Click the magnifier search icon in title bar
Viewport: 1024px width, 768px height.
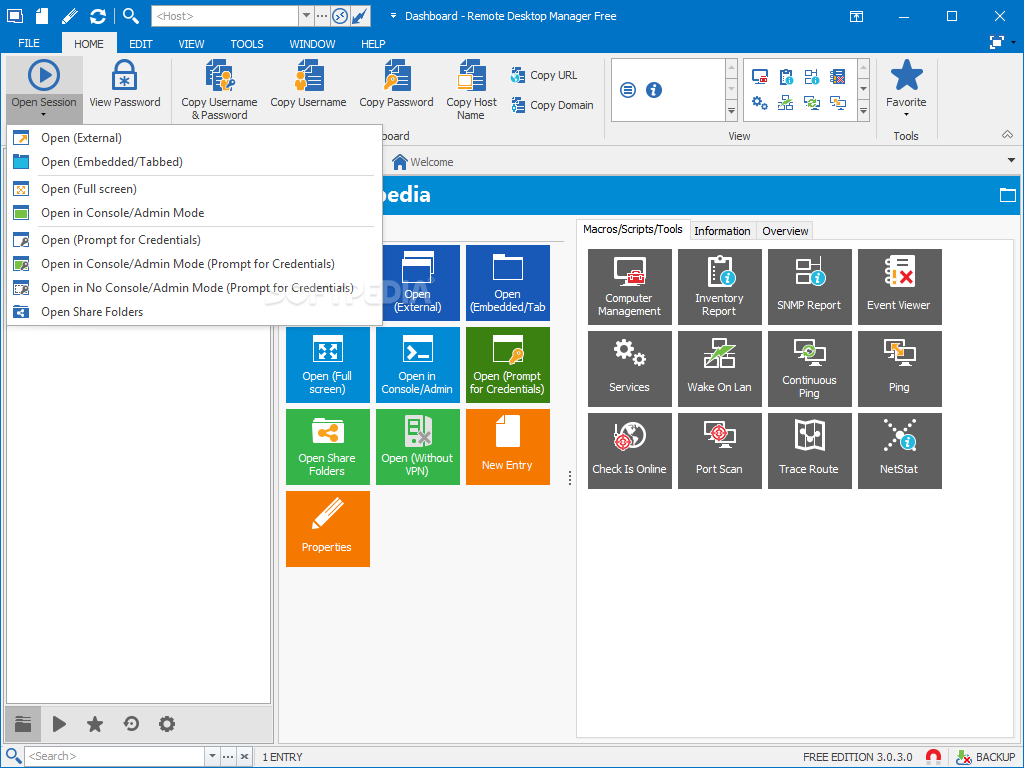coord(131,16)
